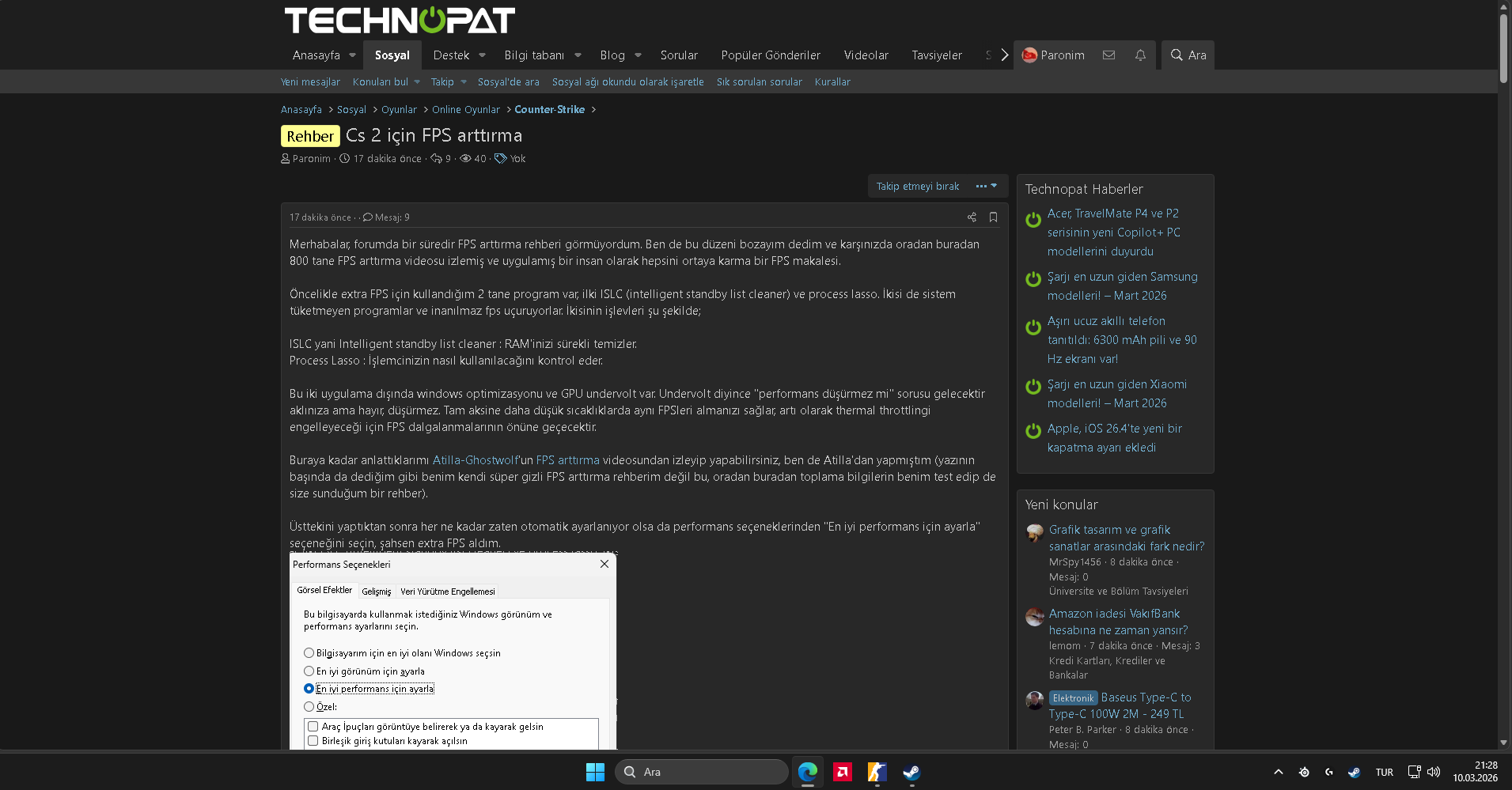1512x790 pixels.
Task: Open Paronim account menu in the navigation bar
Action: (x=1053, y=55)
